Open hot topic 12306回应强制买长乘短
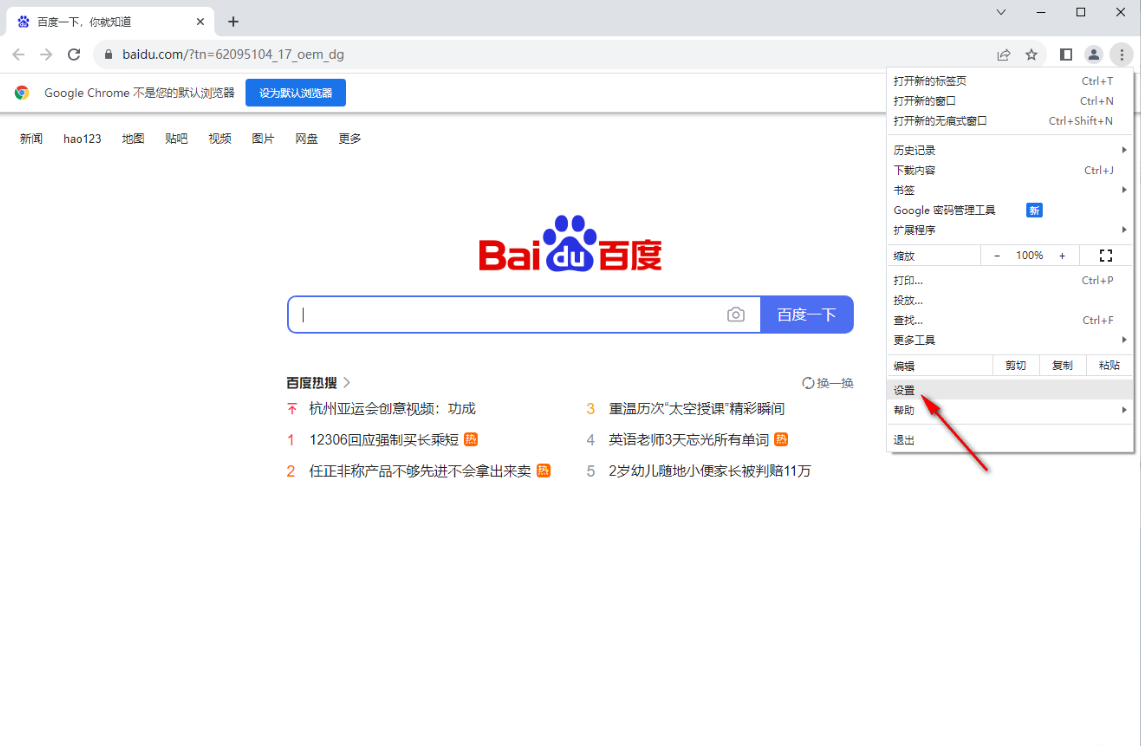 [383, 440]
